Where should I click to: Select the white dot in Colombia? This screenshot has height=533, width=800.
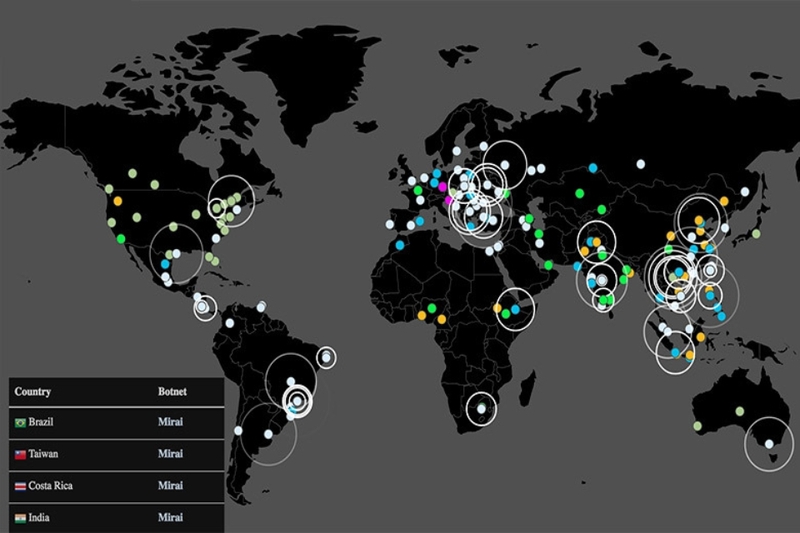[x=230, y=323]
